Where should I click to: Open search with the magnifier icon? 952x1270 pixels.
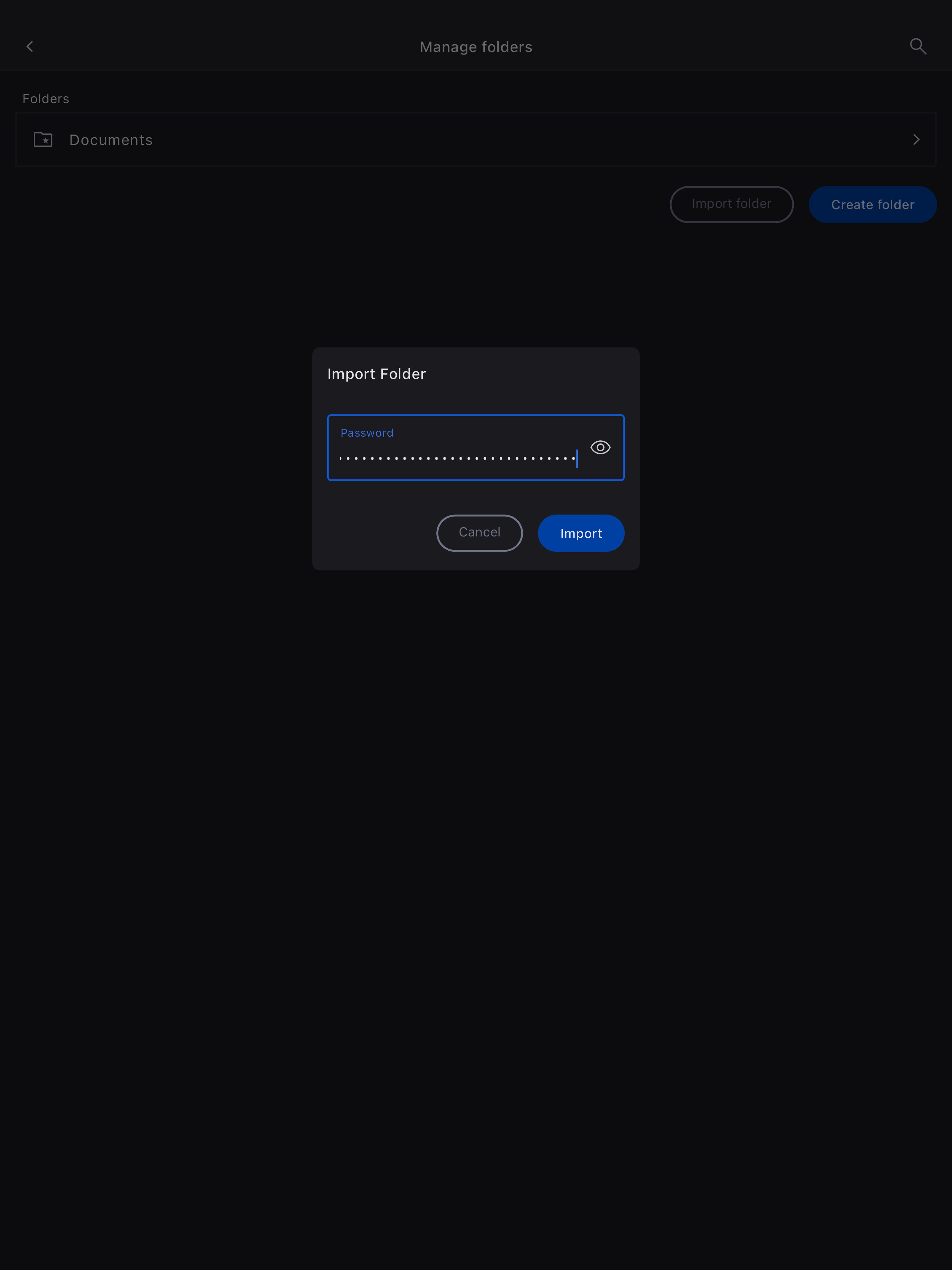click(x=918, y=46)
